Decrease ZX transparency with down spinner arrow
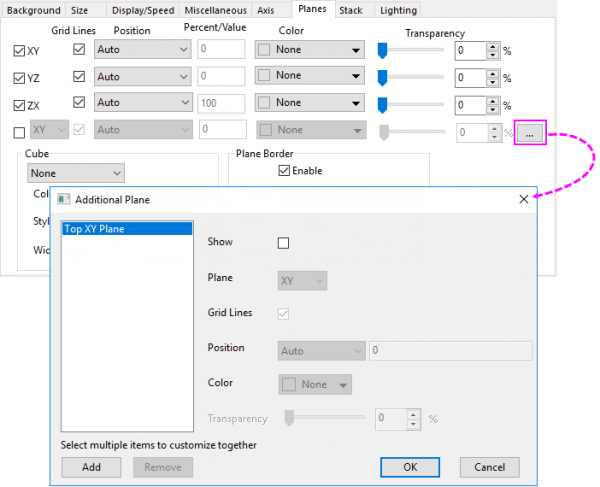 (492, 108)
